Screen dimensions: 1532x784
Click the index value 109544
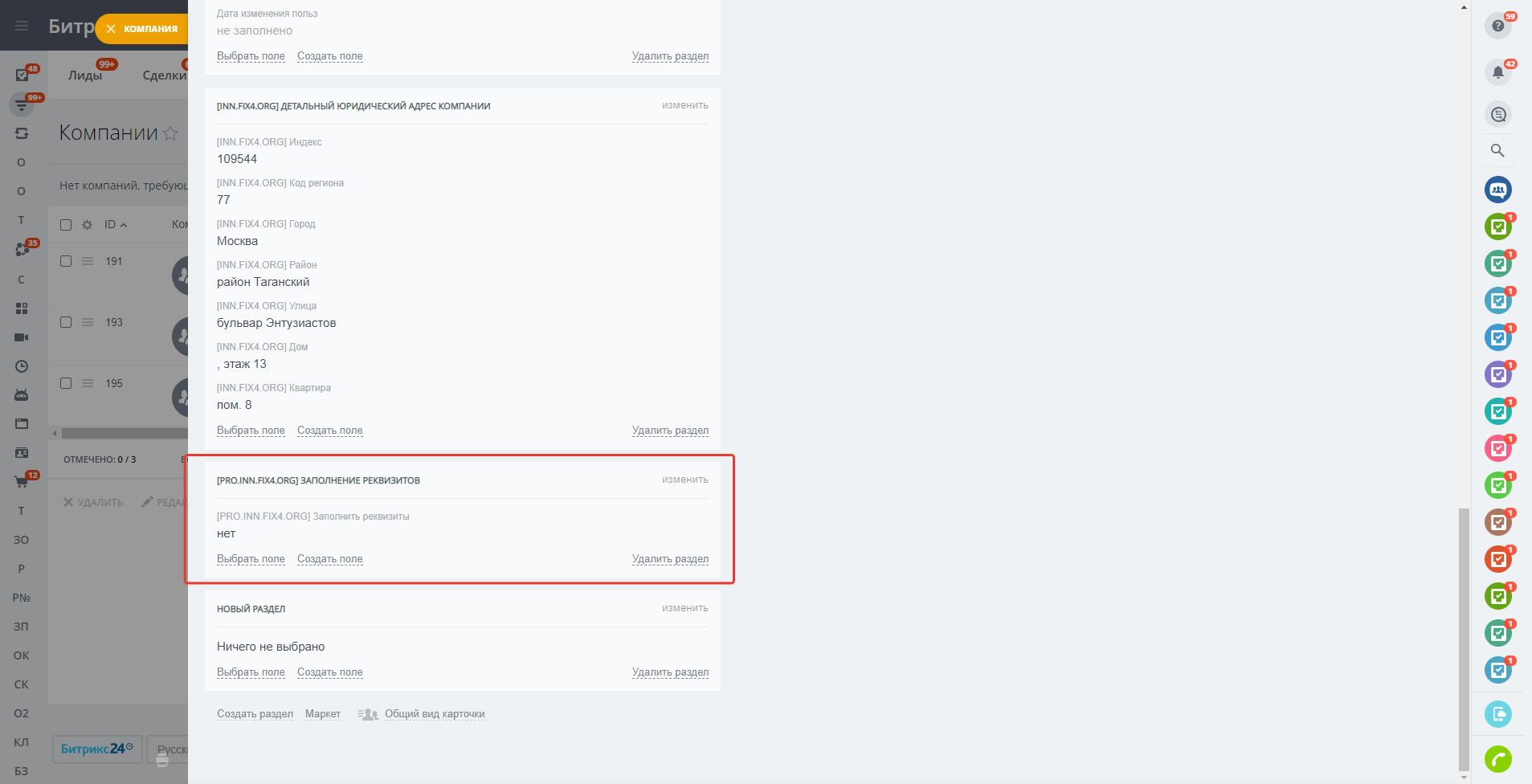click(237, 159)
